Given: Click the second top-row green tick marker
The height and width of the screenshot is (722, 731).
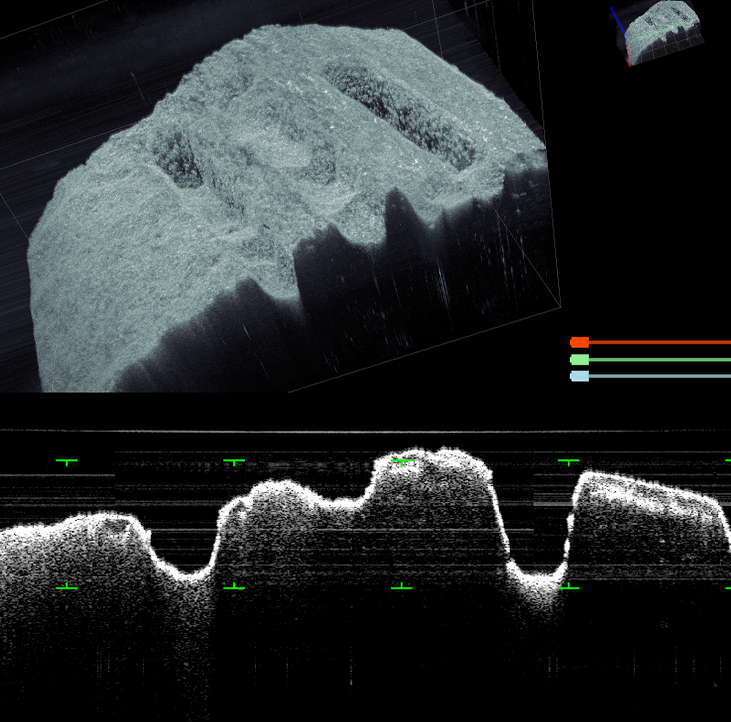Looking at the screenshot, I should (x=234, y=461).
